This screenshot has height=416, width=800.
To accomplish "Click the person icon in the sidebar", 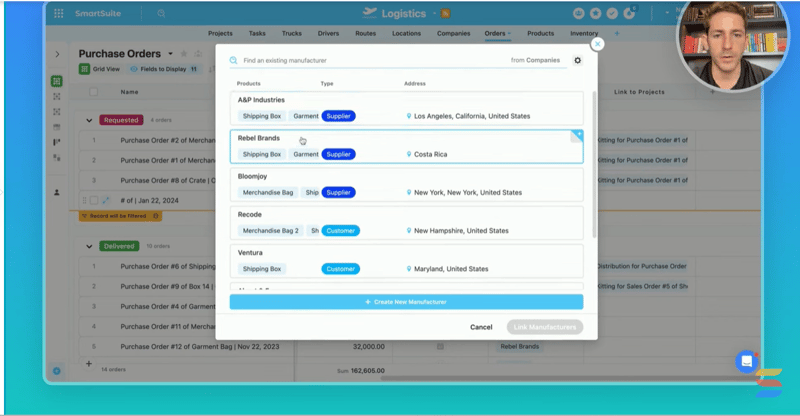I will tap(57, 192).
